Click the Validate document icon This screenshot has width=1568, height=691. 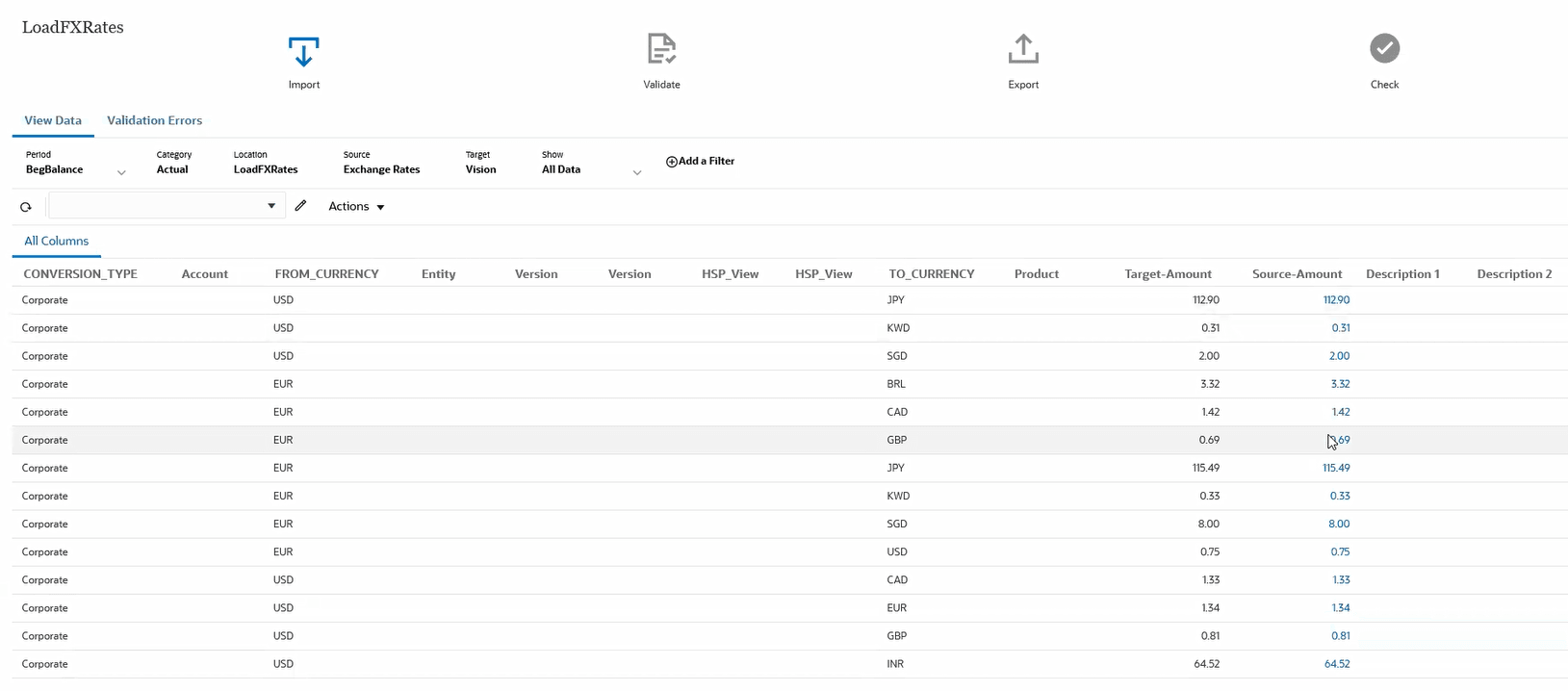[x=661, y=49]
